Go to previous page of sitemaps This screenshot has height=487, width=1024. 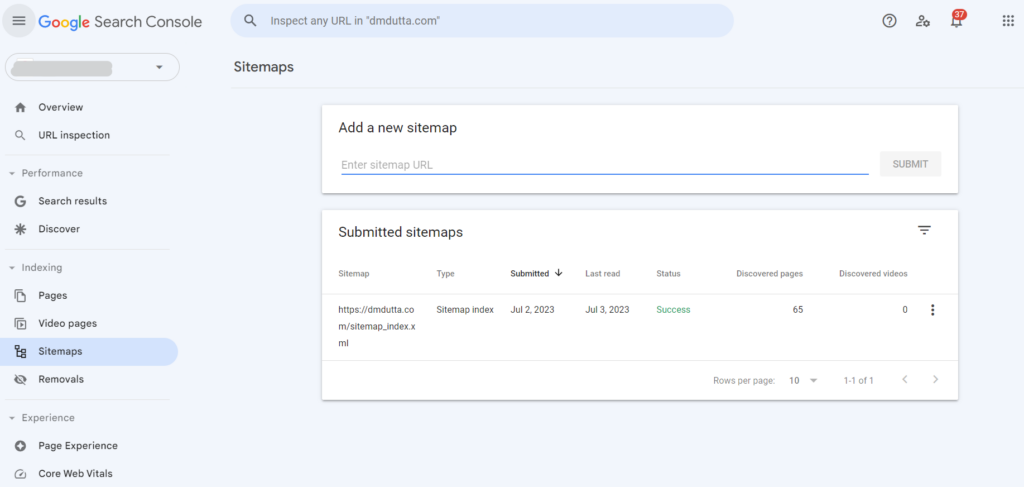[904, 380]
